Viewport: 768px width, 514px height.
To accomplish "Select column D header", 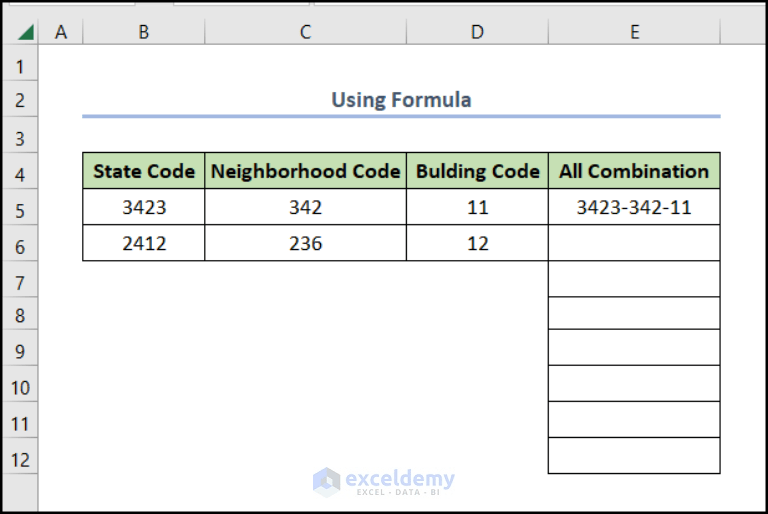I will click(477, 32).
